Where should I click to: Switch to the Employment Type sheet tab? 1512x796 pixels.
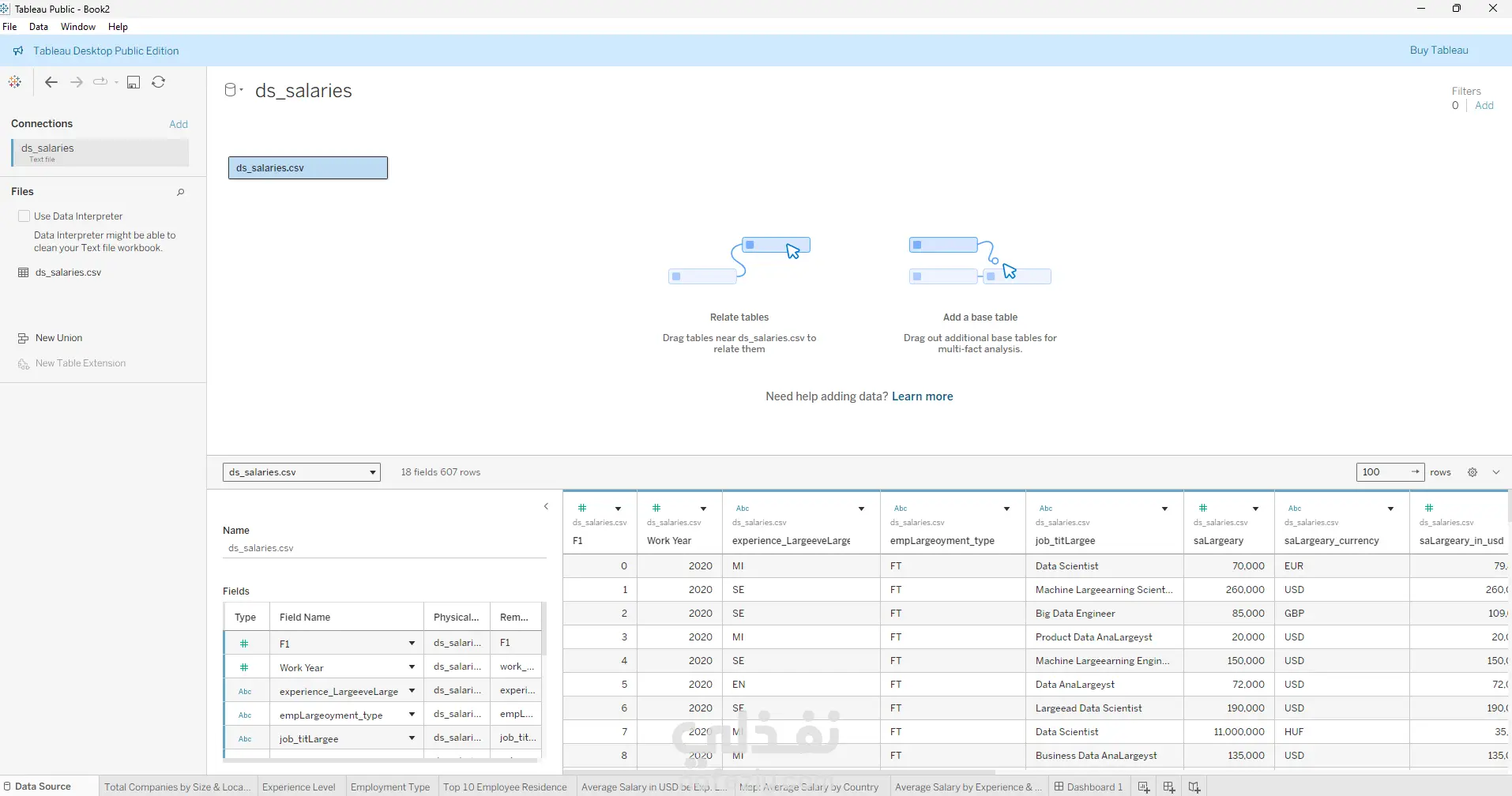point(390,787)
